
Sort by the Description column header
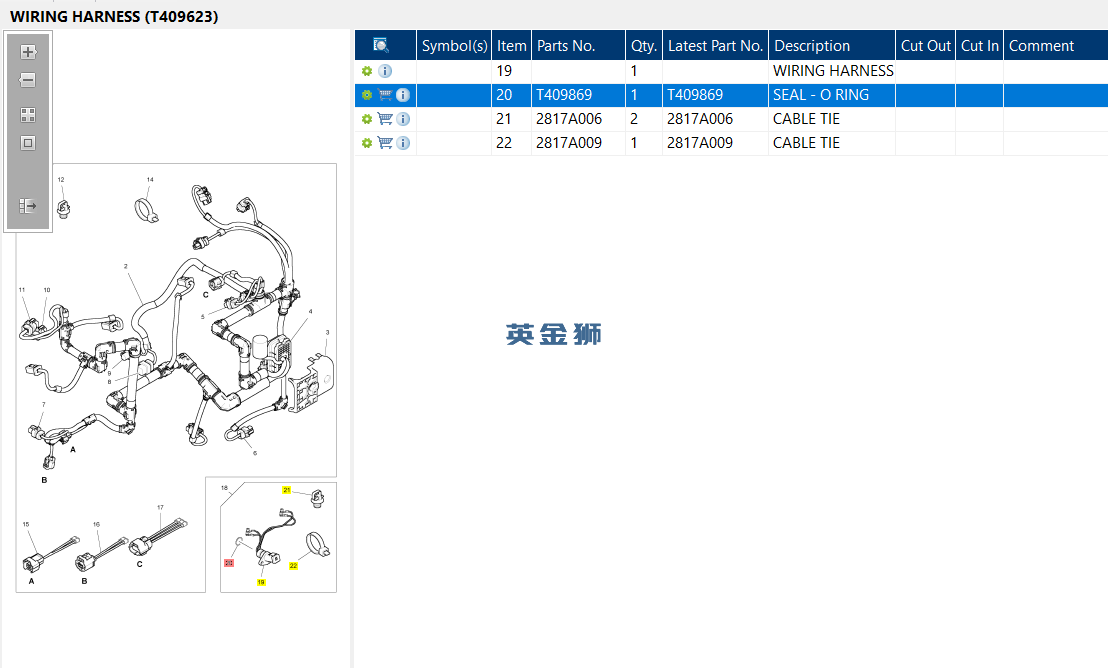coord(832,45)
